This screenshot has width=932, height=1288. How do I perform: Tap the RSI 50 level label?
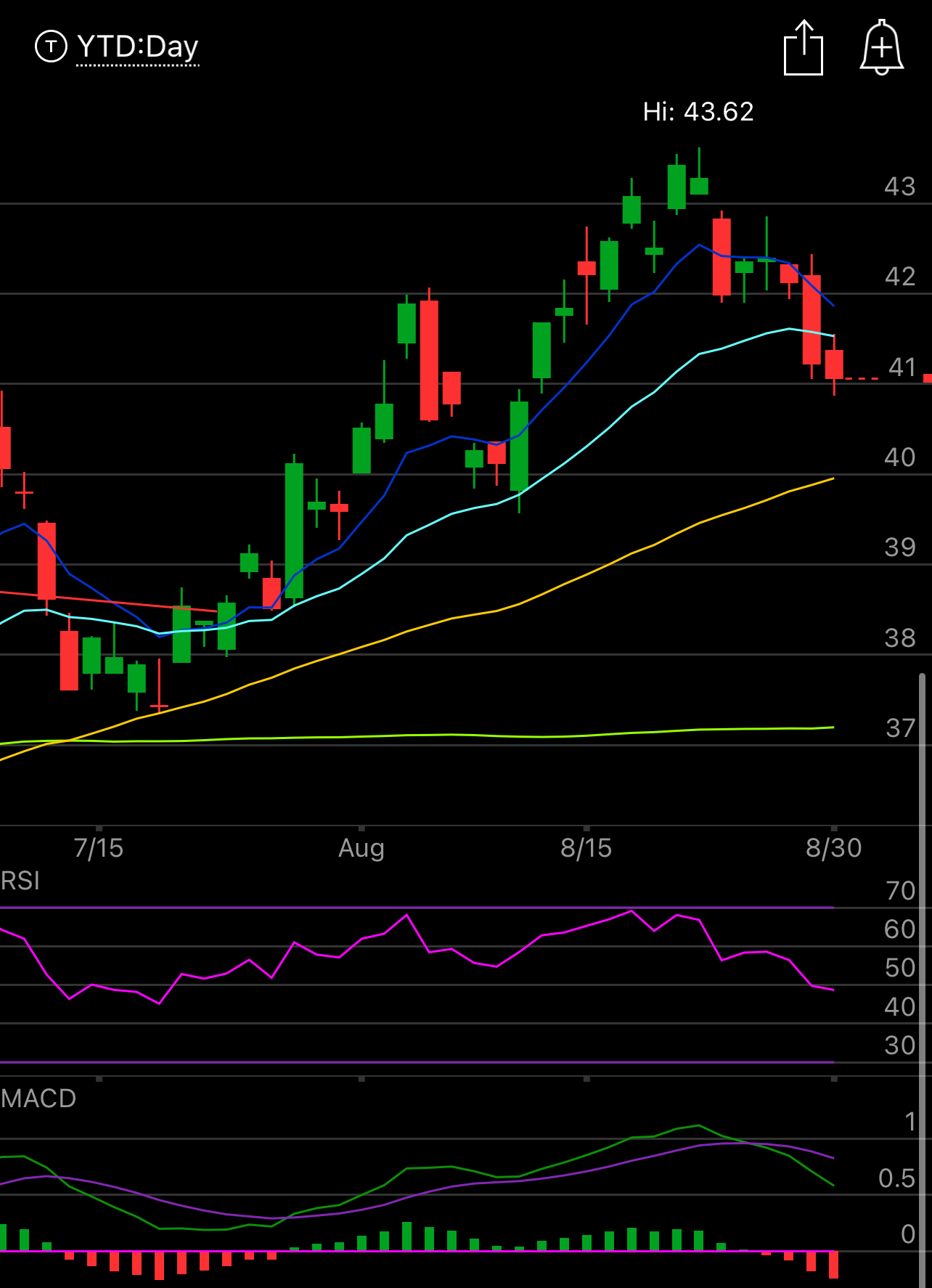tap(900, 968)
